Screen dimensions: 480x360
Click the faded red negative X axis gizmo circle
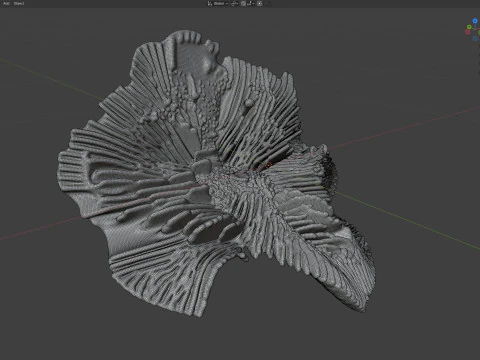[468, 32]
